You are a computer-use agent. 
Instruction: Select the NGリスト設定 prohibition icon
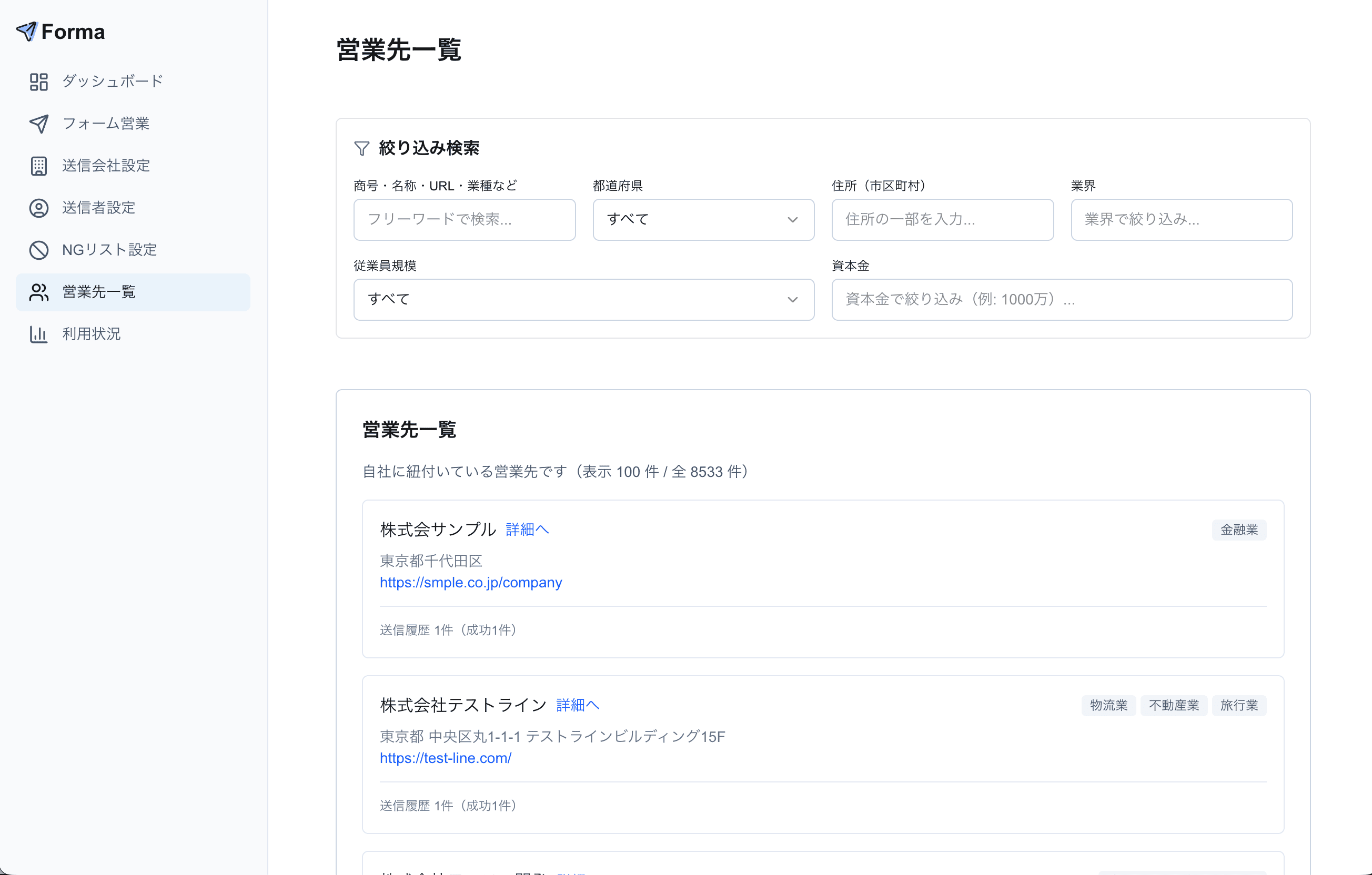[38, 250]
